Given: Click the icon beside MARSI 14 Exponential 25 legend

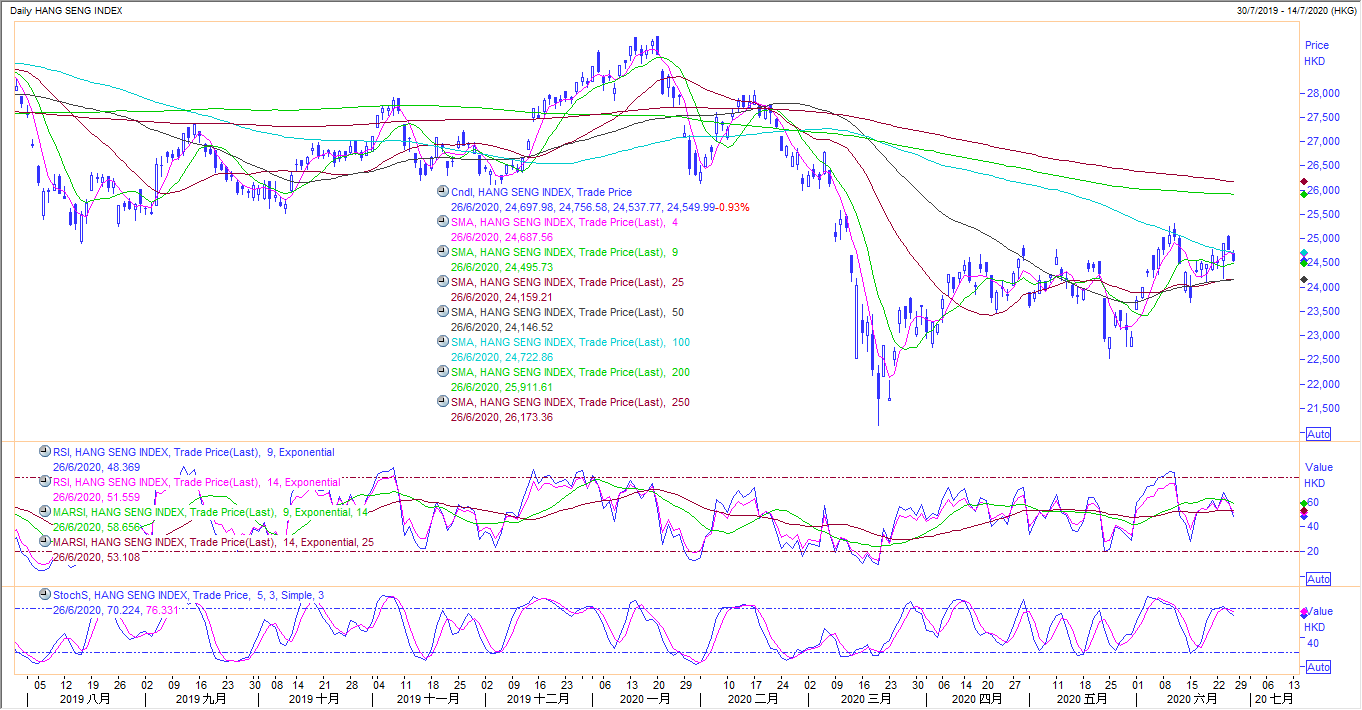Looking at the screenshot, I should click(x=45, y=541).
